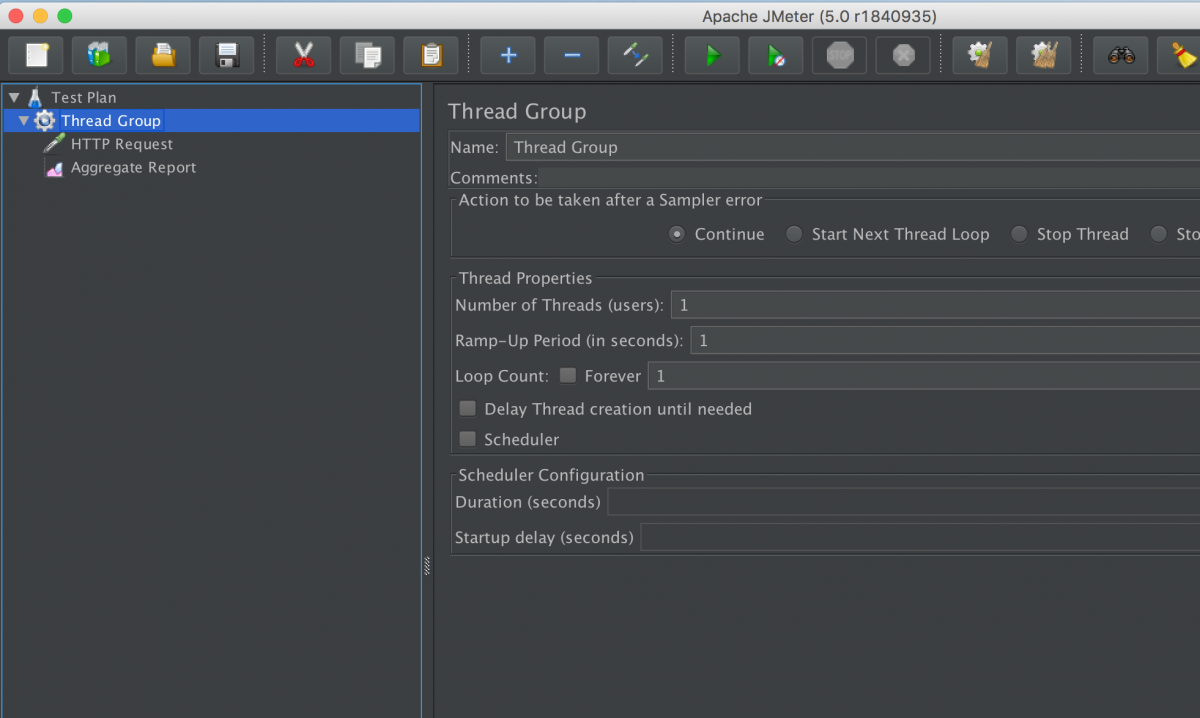
Task: Create a new test plan with the New icon
Action: (36, 55)
